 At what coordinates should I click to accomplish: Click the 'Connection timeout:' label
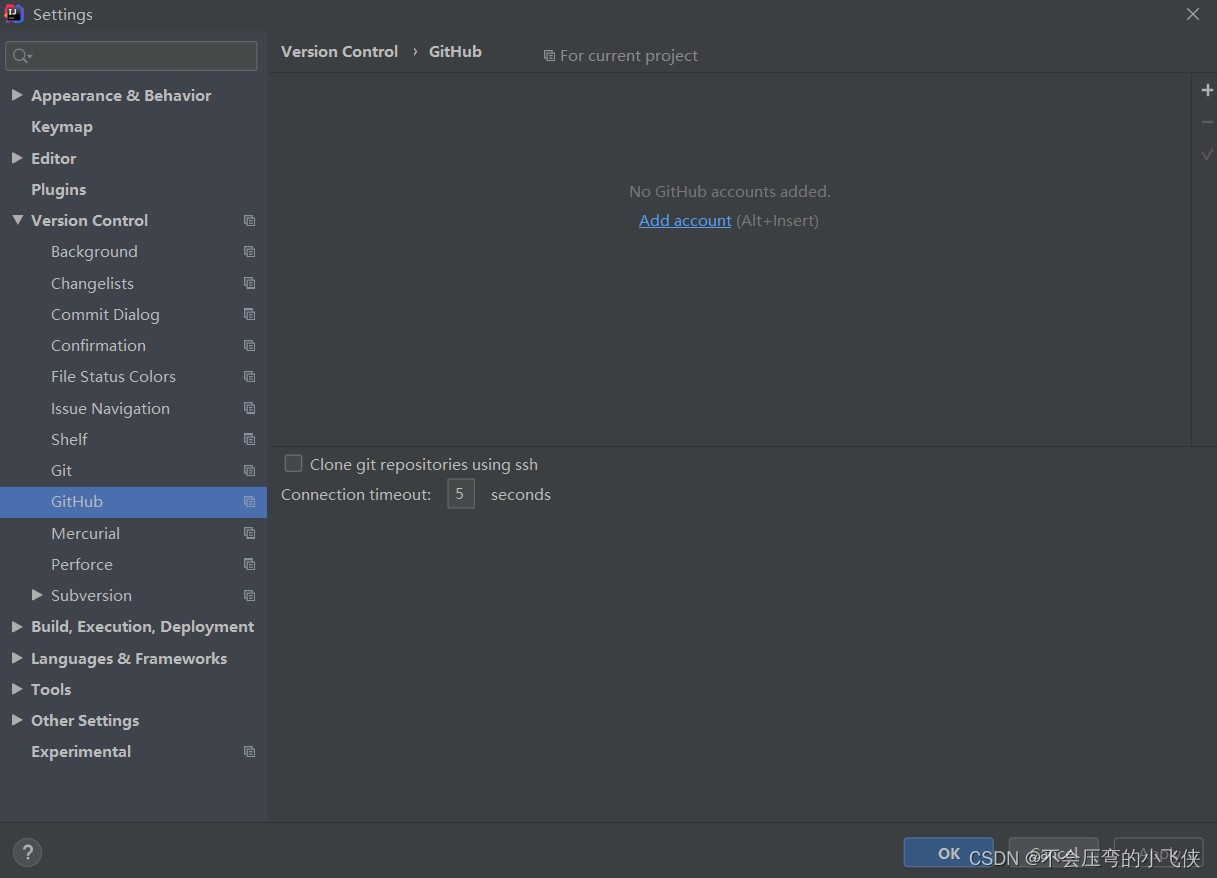tap(356, 494)
